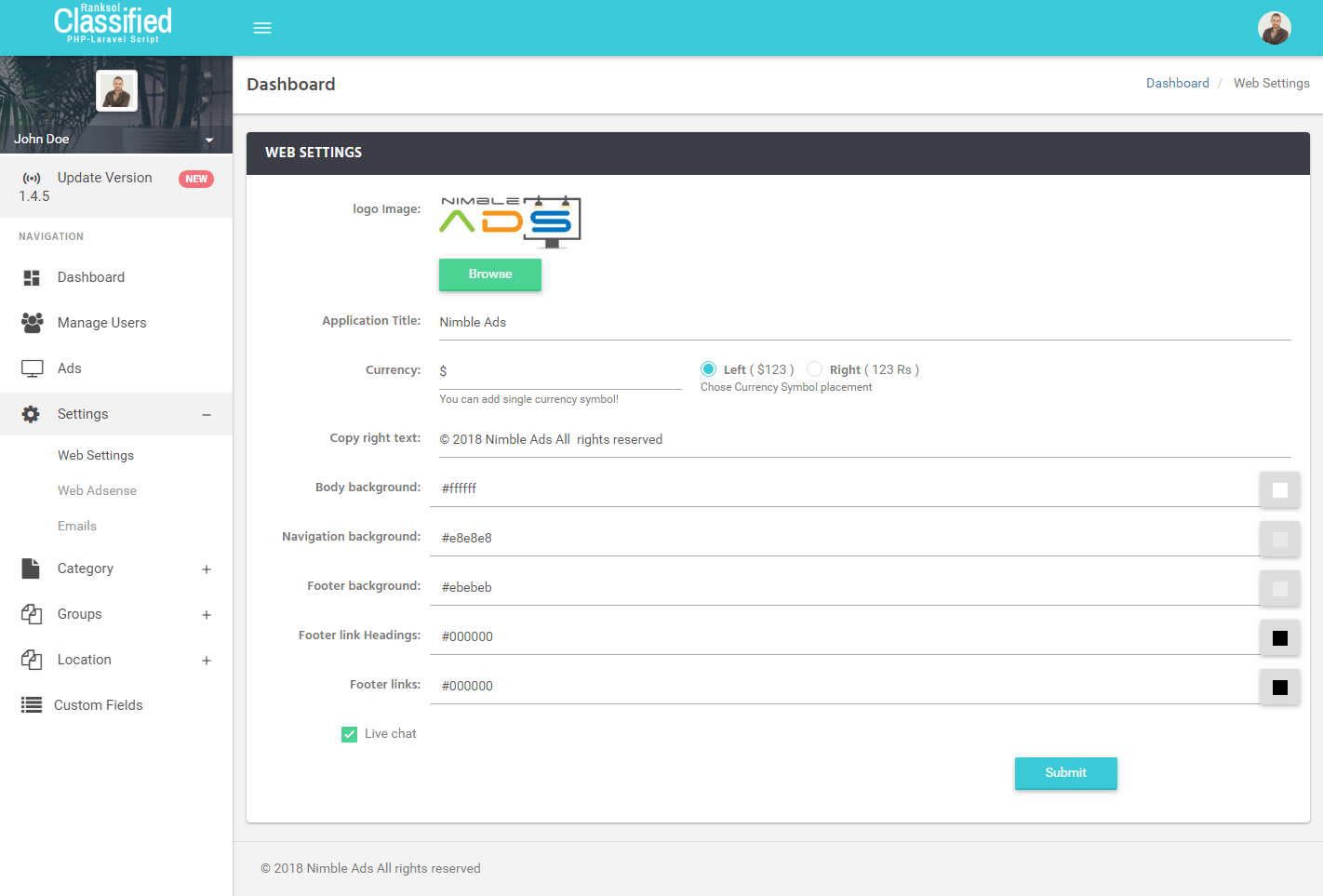This screenshot has width=1323, height=896.
Task: Click the Settings menu label
Action: point(83,414)
